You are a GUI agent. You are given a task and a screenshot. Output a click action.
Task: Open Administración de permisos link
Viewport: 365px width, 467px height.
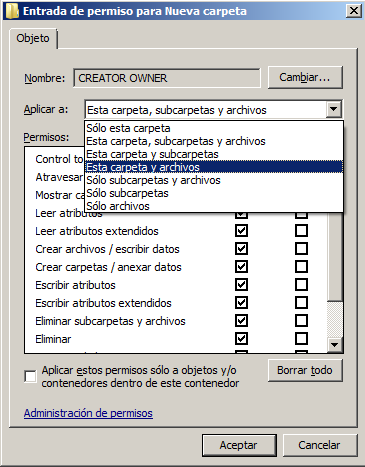pos(88,413)
